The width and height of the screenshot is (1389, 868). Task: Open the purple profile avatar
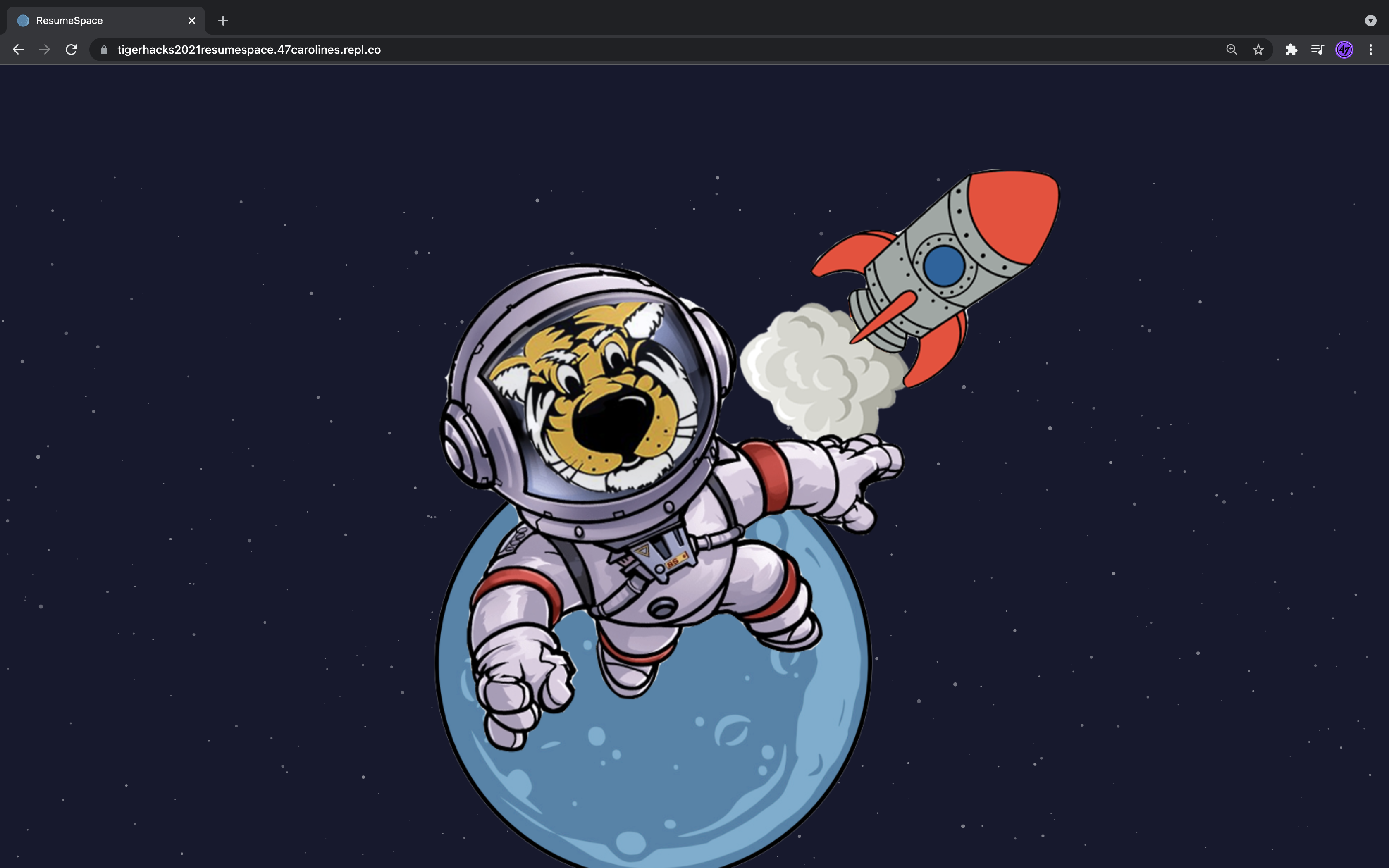click(x=1344, y=50)
